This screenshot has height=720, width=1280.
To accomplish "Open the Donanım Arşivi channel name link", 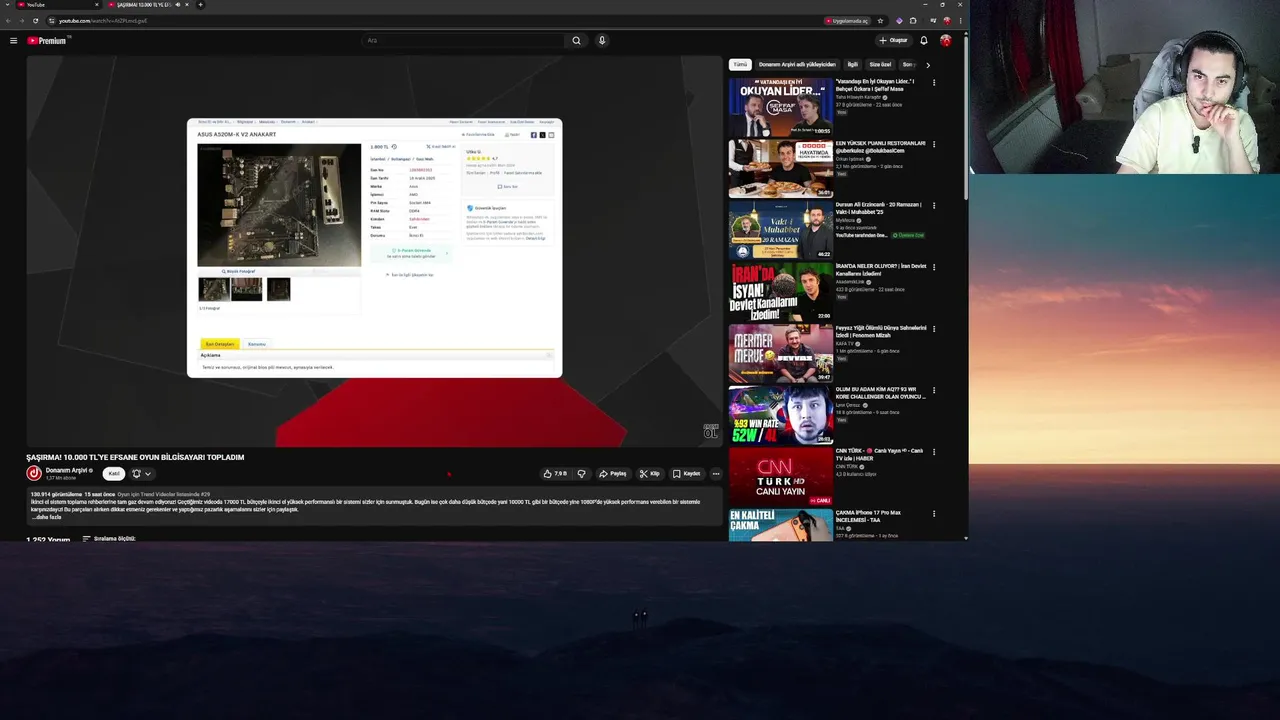I will [66, 470].
